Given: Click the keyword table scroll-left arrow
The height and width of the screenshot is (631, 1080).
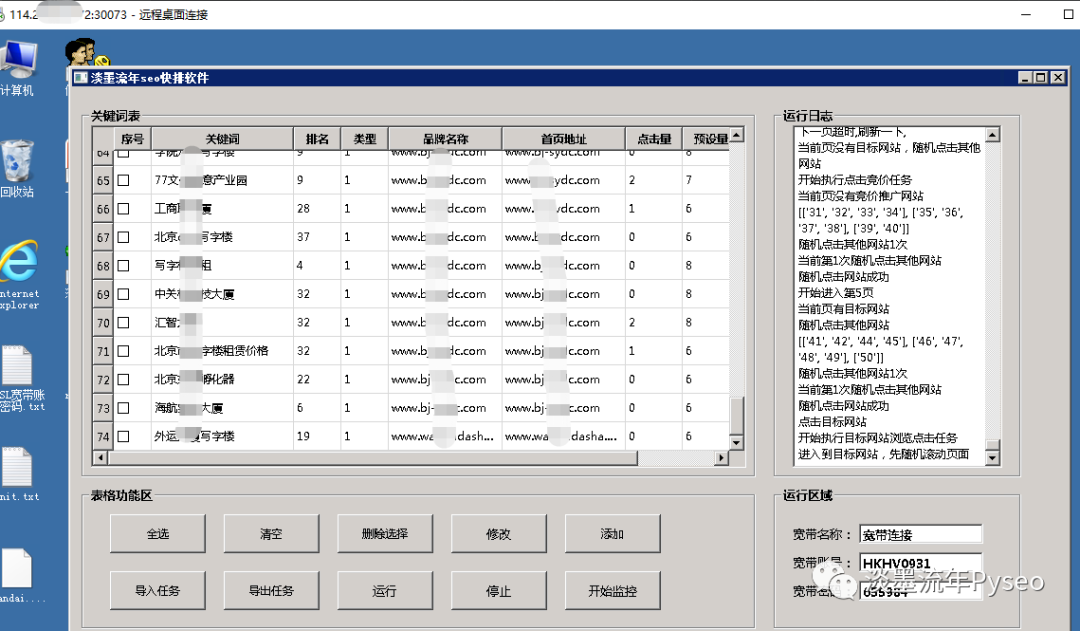Looking at the screenshot, I should point(101,457).
